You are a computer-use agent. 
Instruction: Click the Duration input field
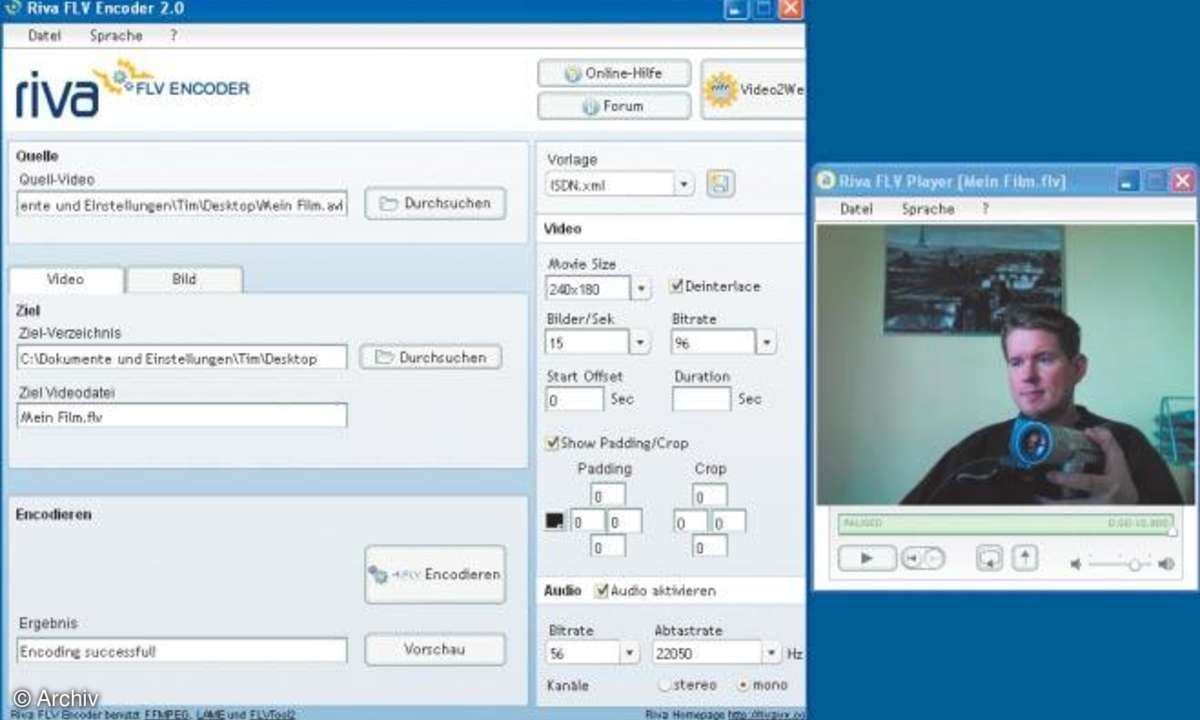(701, 399)
